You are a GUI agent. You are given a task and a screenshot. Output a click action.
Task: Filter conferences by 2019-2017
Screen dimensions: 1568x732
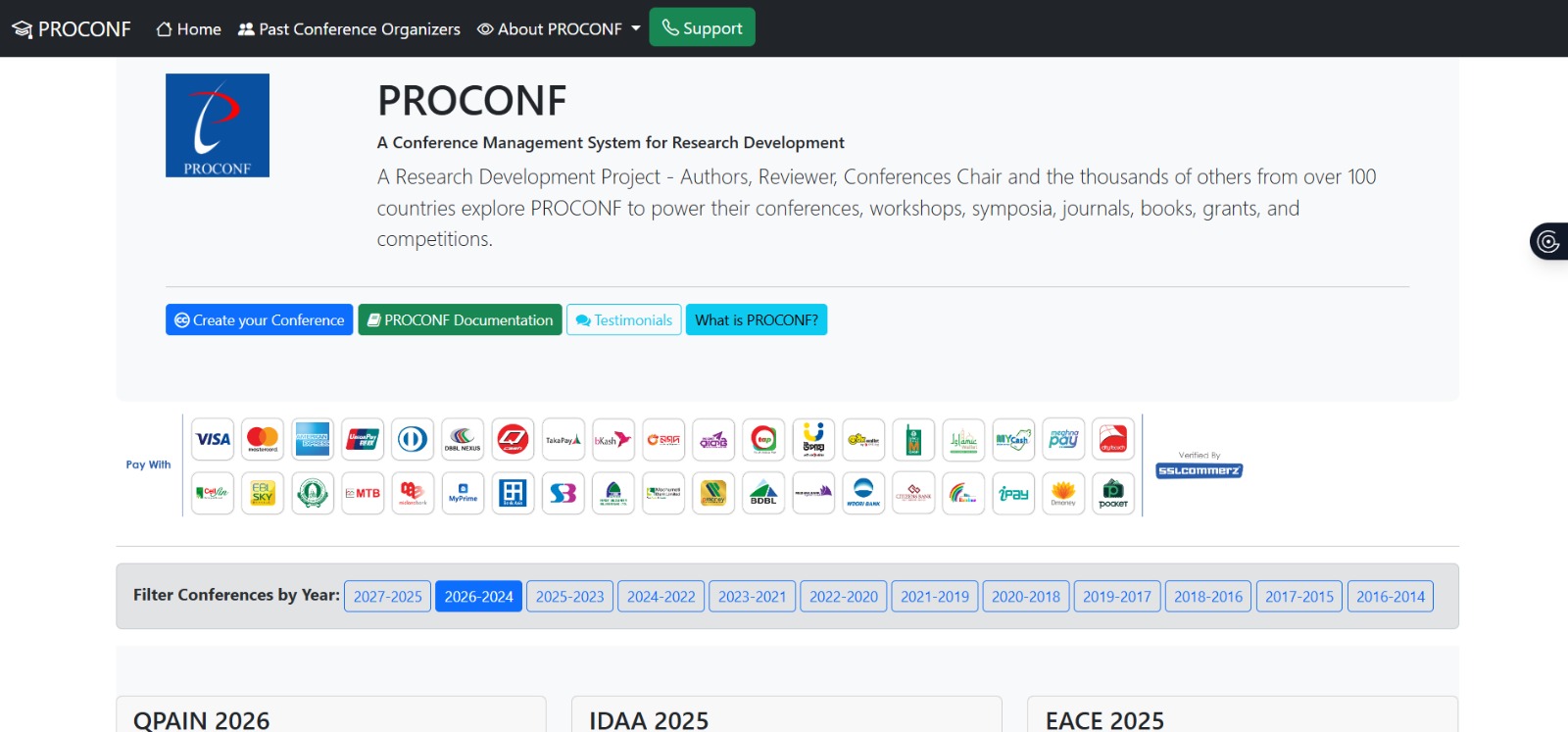(1117, 596)
